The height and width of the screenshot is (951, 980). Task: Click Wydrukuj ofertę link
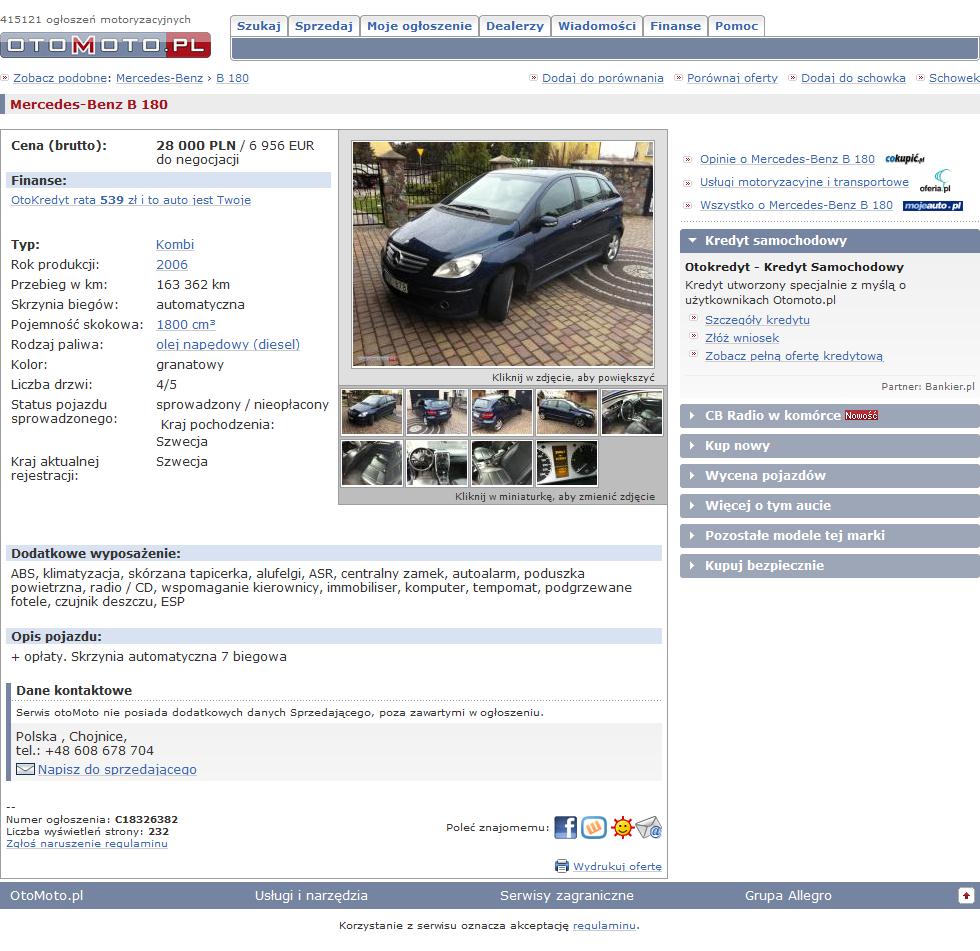(x=618, y=867)
